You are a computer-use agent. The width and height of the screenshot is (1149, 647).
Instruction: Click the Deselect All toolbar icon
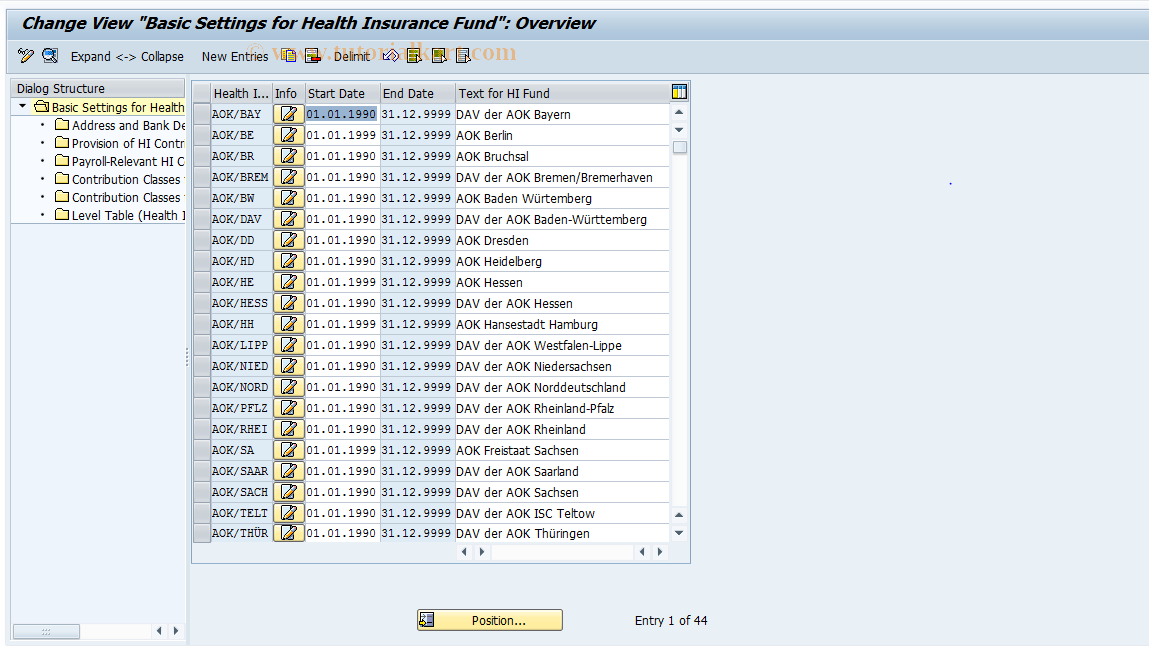coord(463,56)
